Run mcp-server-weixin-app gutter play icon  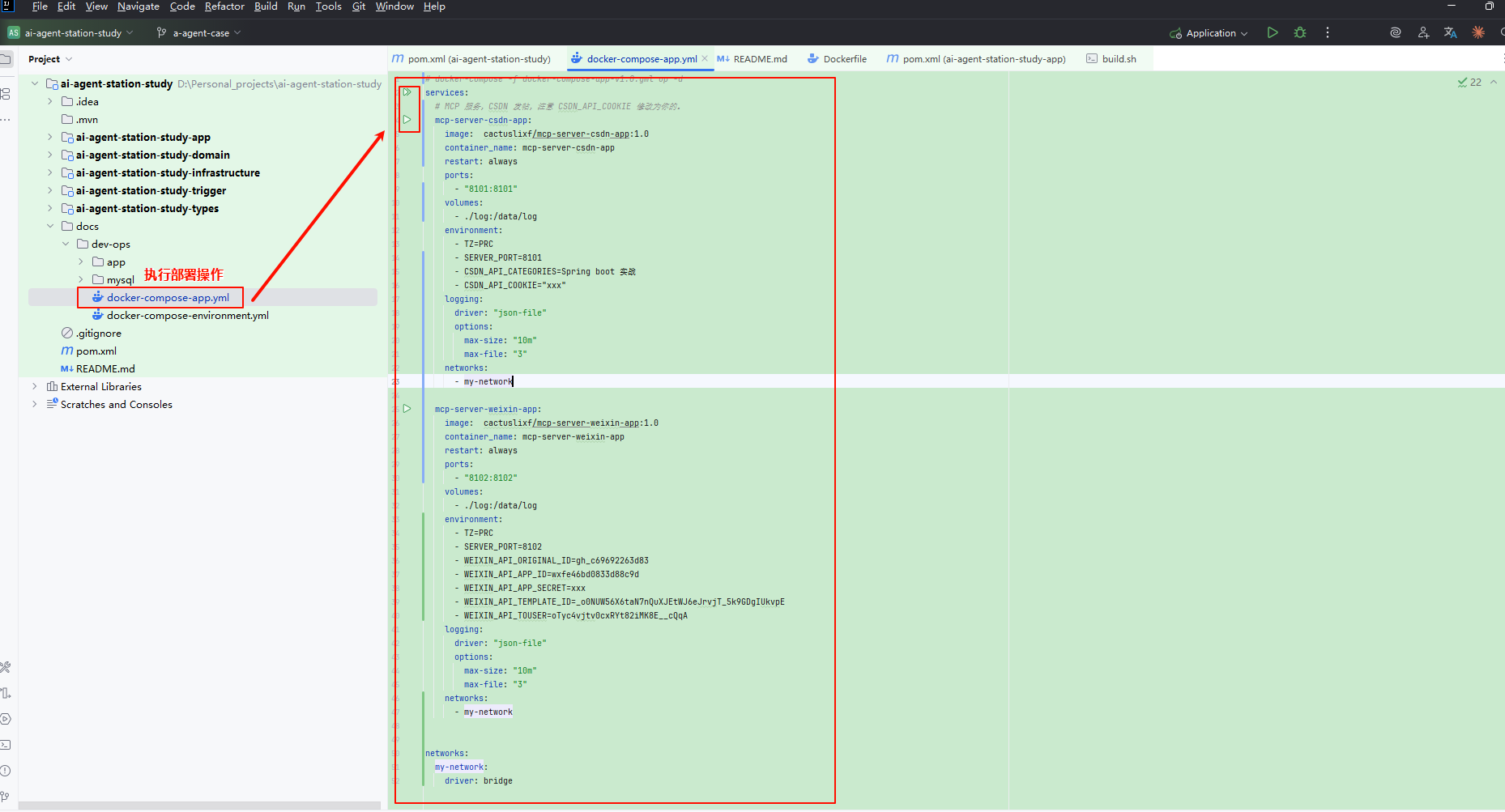pos(407,409)
